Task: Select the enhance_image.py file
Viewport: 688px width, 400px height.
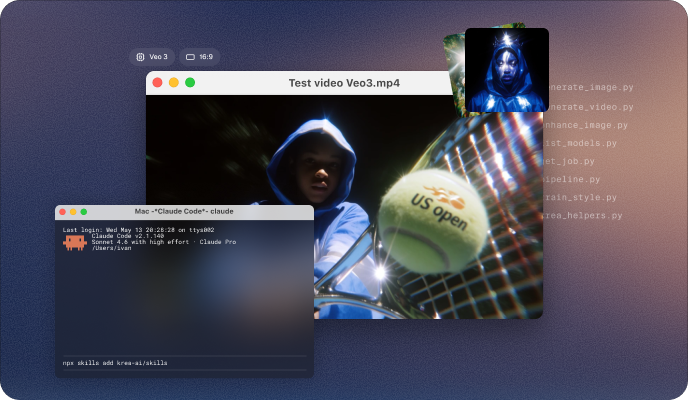Action: click(586, 125)
